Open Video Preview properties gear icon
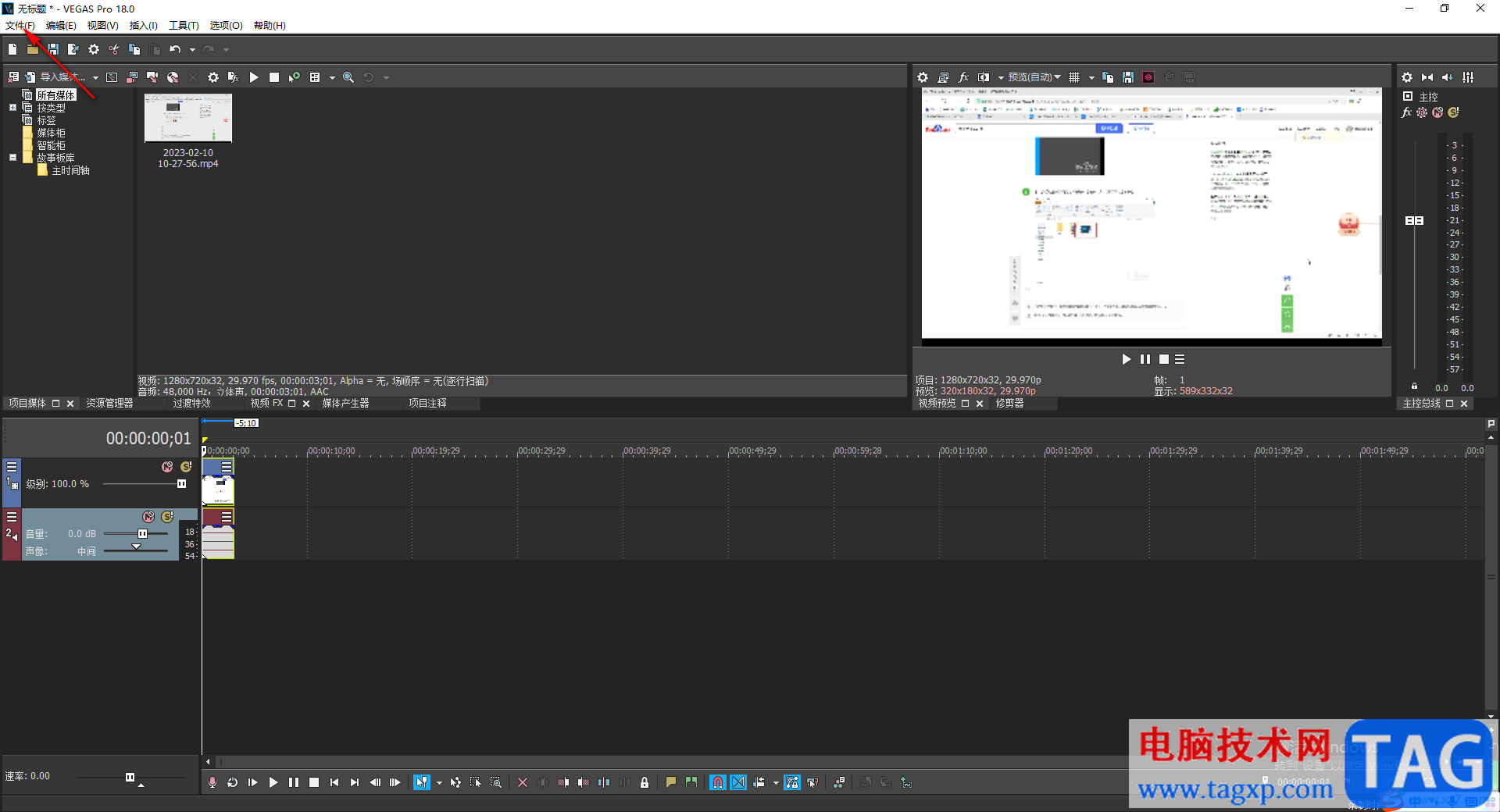Viewport: 1500px width, 812px height. click(923, 77)
